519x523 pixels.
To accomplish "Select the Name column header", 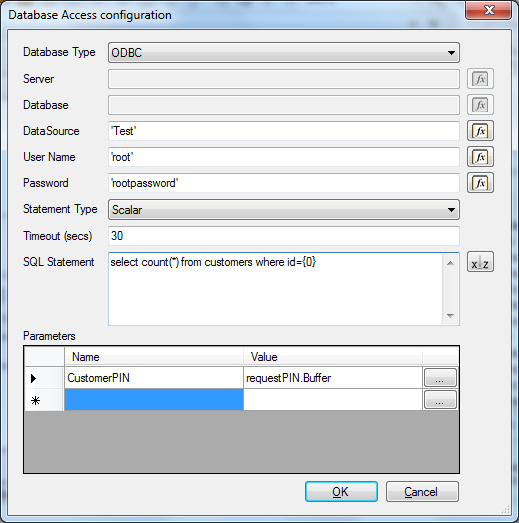I will [x=154, y=357].
